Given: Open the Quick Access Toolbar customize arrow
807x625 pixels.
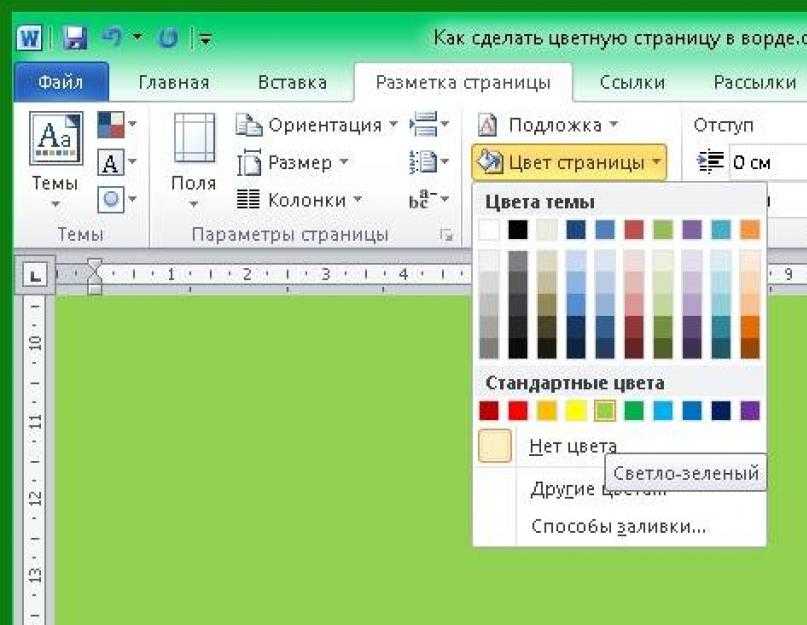Looking at the screenshot, I should coord(205,38).
